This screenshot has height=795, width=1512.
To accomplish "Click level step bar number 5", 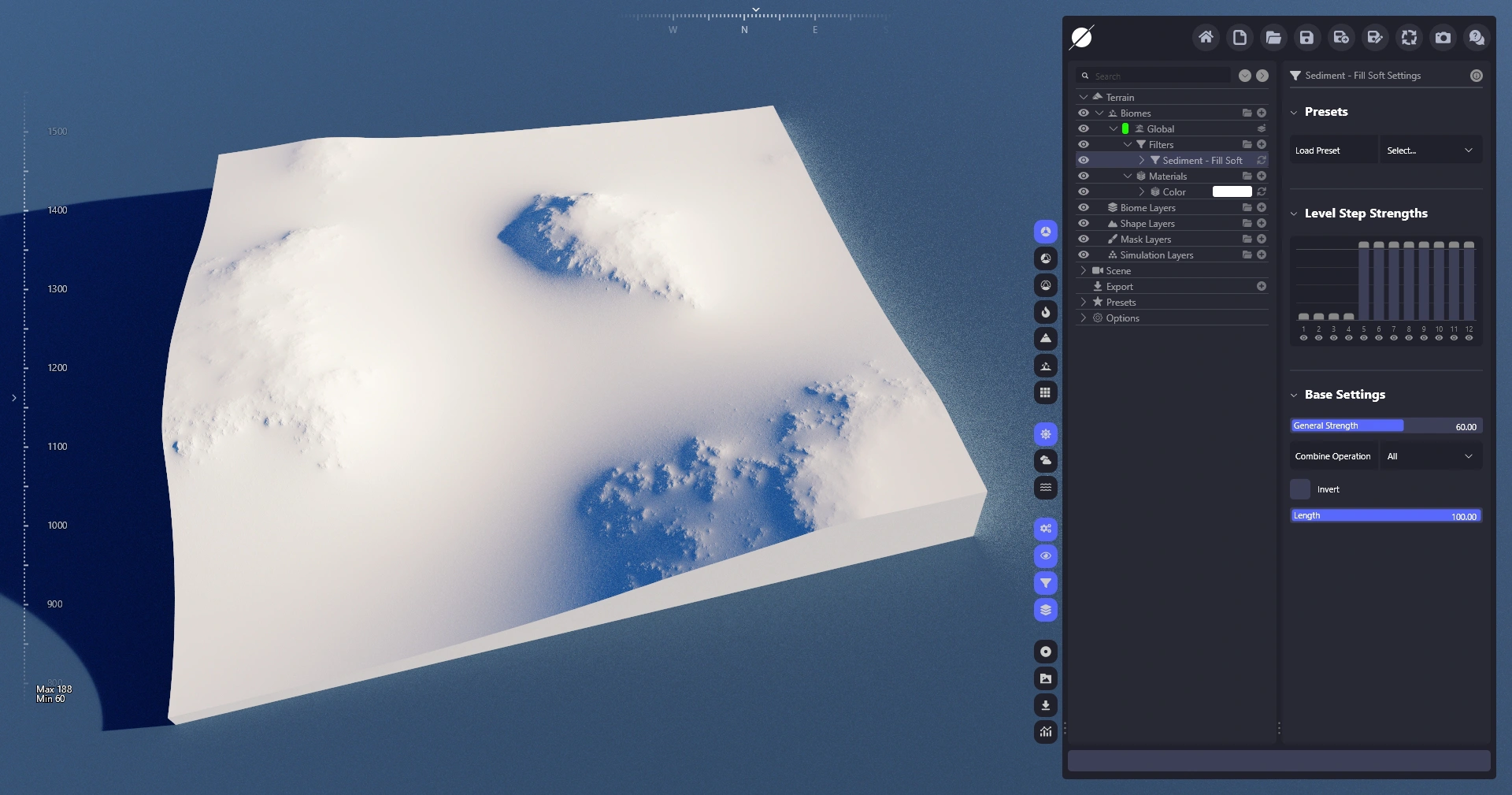I will (1364, 280).
